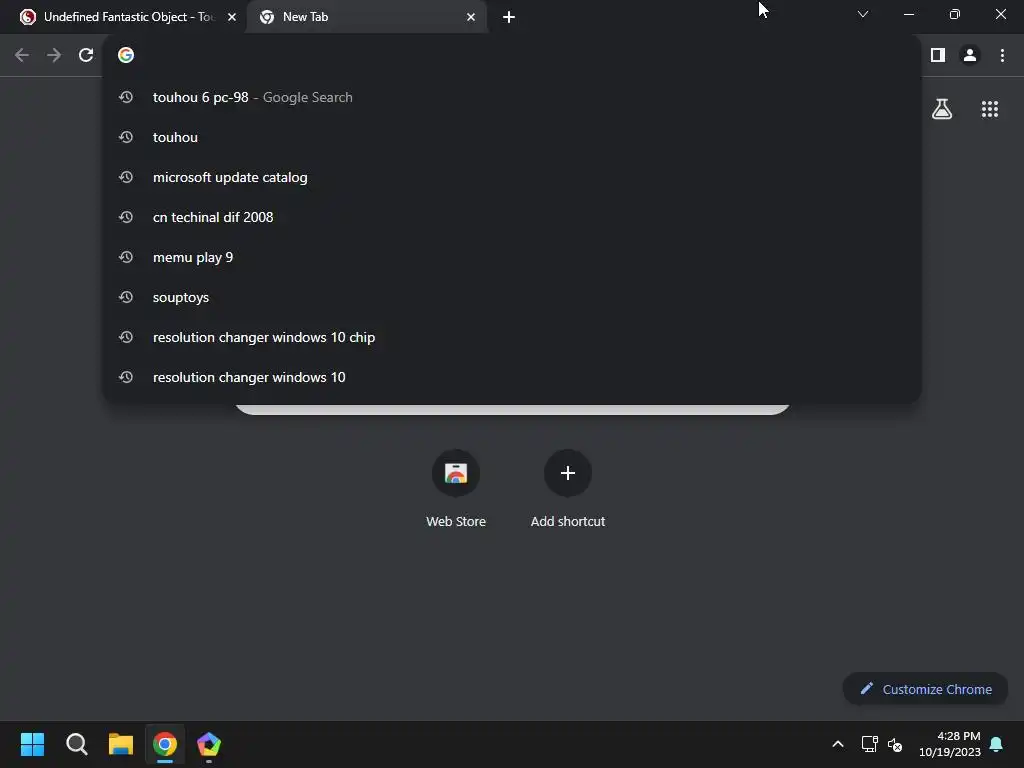This screenshot has height=768, width=1024.
Task: Select resolution changer windows 10 suggestion
Action: pyautogui.click(x=512, y=377)
